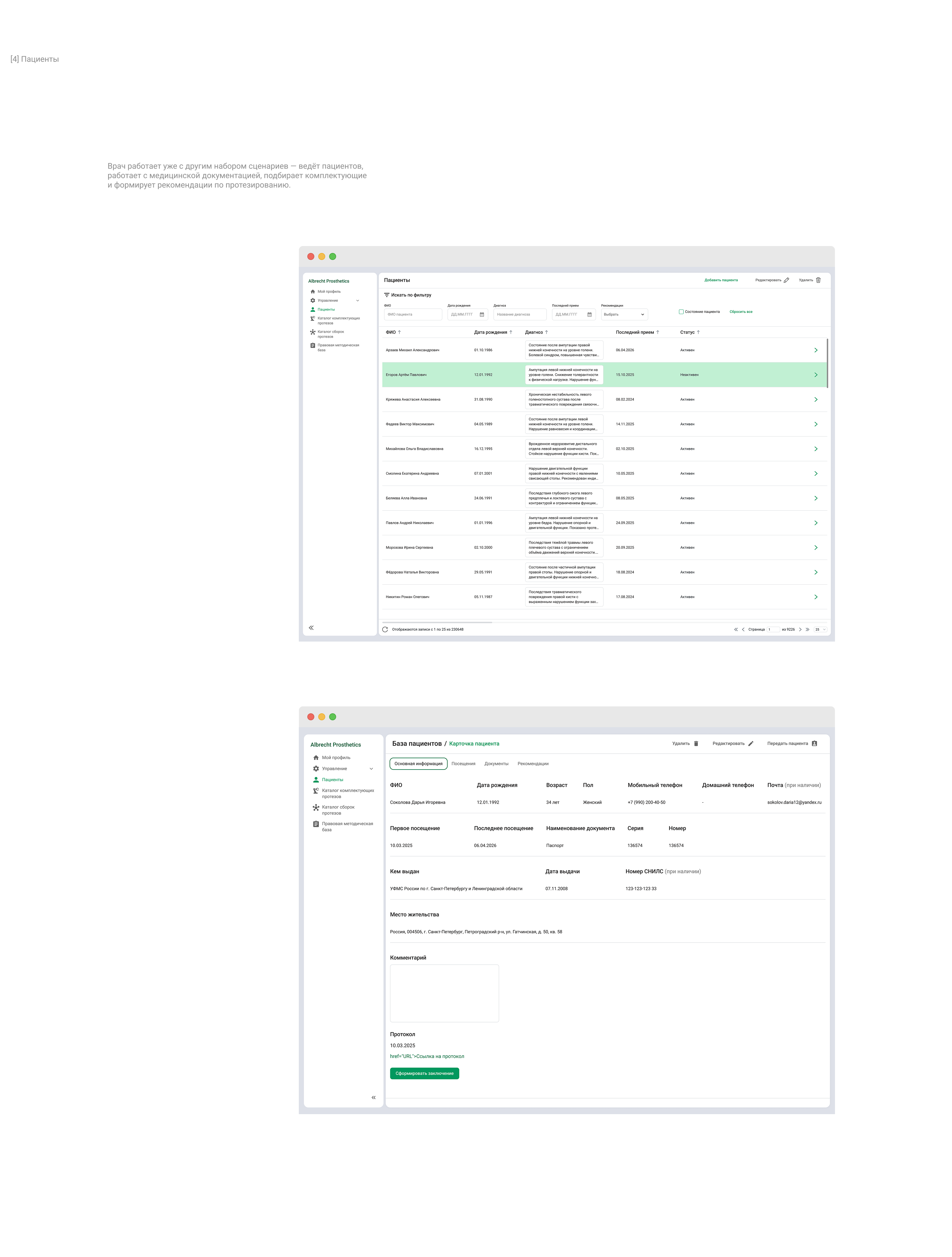Click the page number field in the footer
This screenshot has height=1257, width=952.
773,629
